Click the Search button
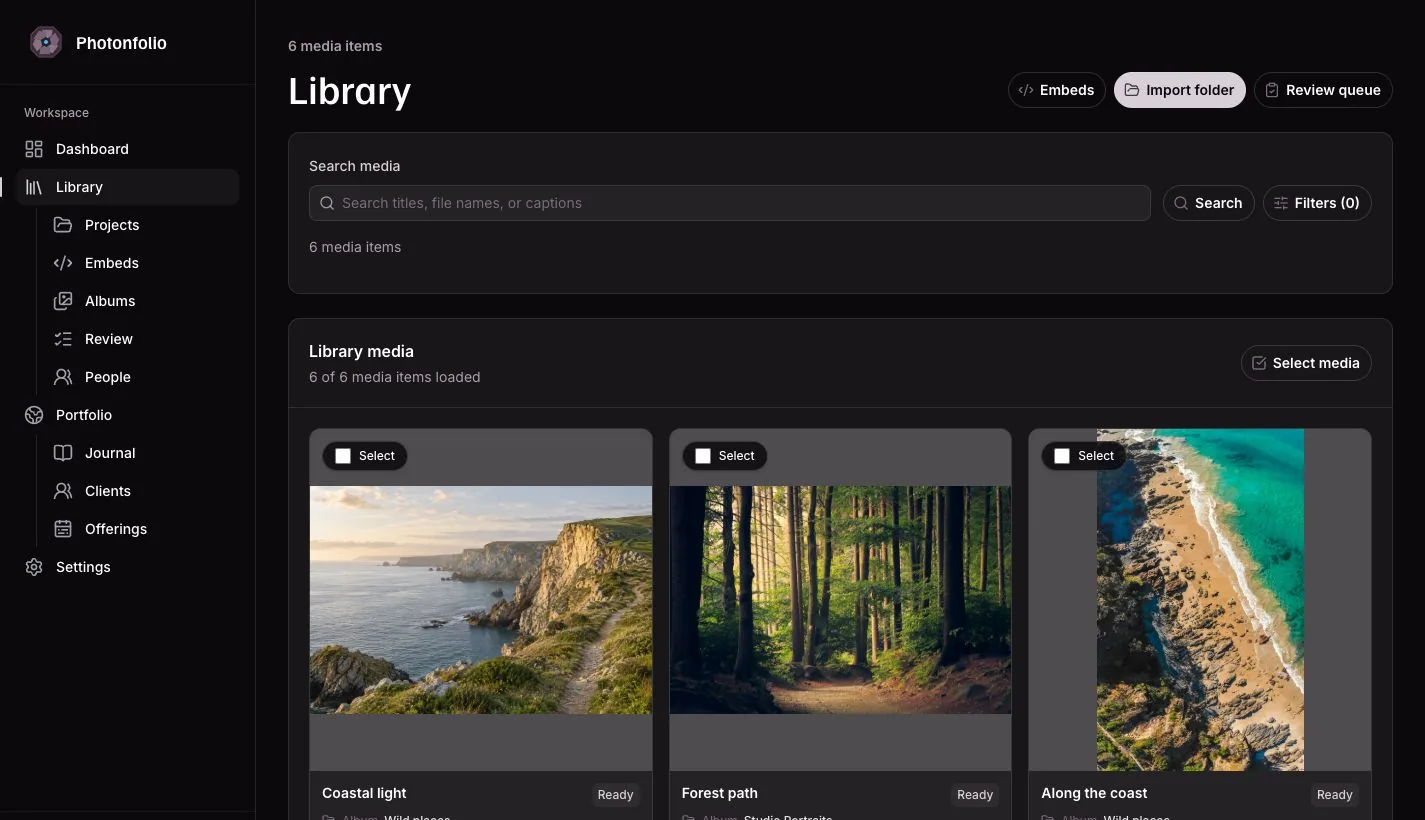This screenshot has height=820, width=1425. [1208, 203]
